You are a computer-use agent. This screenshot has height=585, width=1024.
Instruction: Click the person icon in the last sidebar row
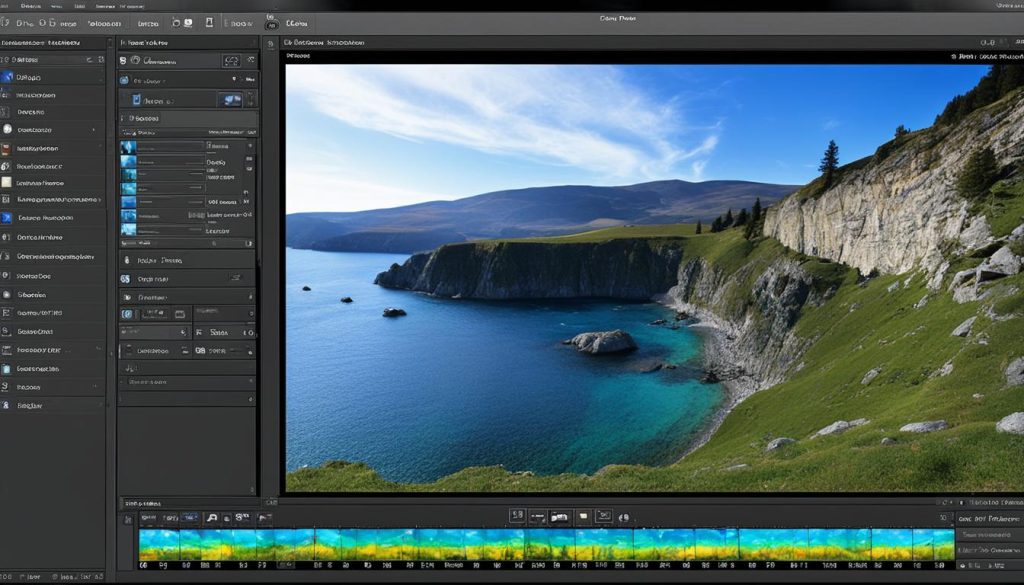[x=5, y=405]
